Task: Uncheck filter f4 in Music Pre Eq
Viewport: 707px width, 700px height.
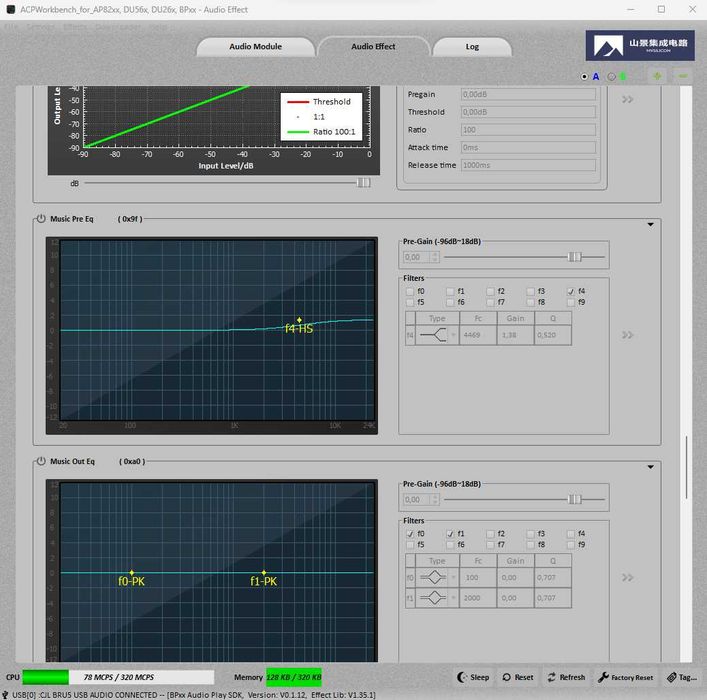Action: click(571, 291)
